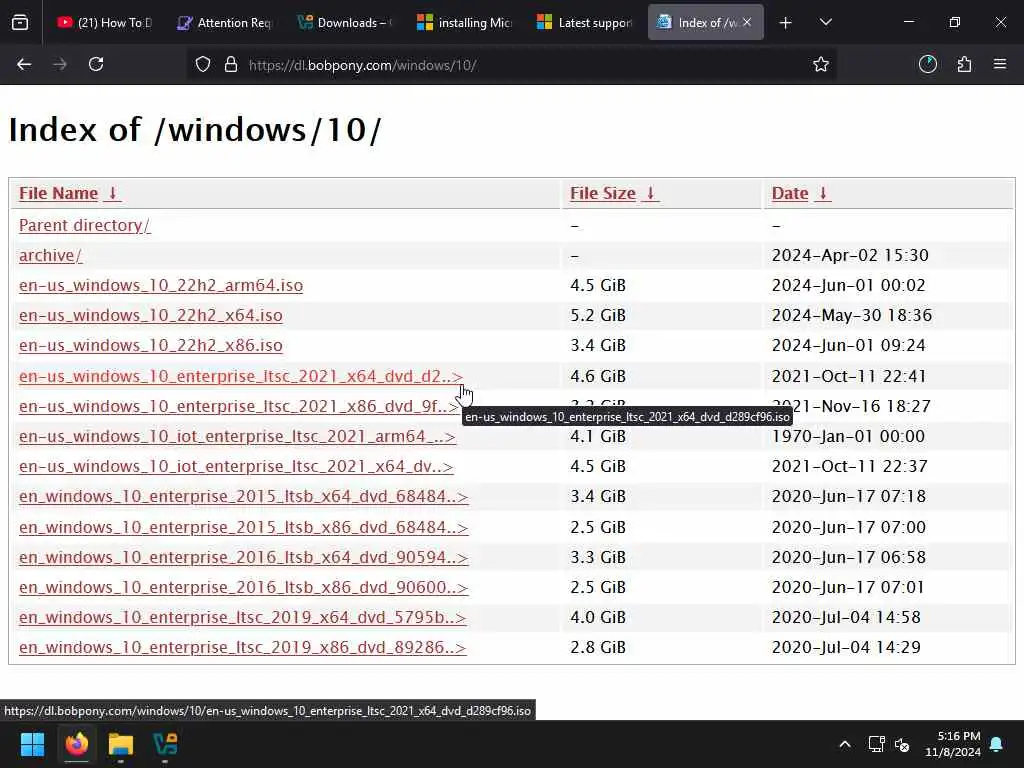Go back to previous page
This screenshot has height=768, width=1024.
coord(24,64)
